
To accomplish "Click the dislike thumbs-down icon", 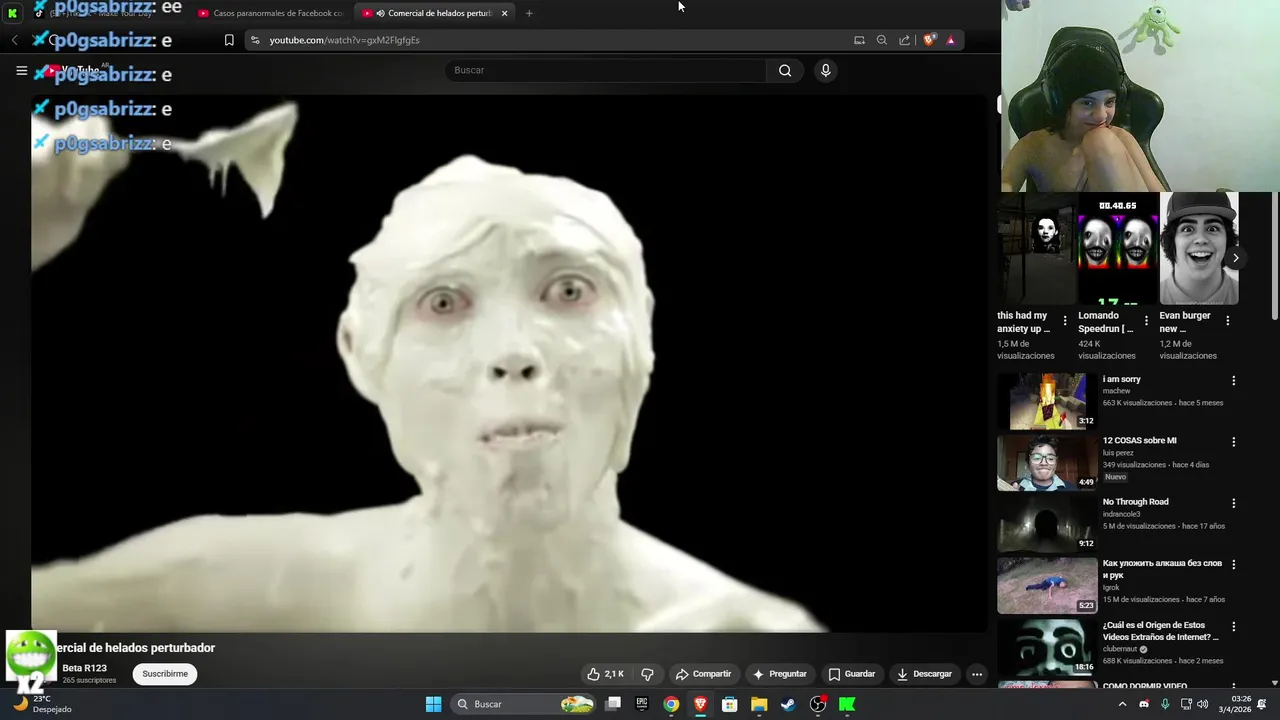I will 647,674.
